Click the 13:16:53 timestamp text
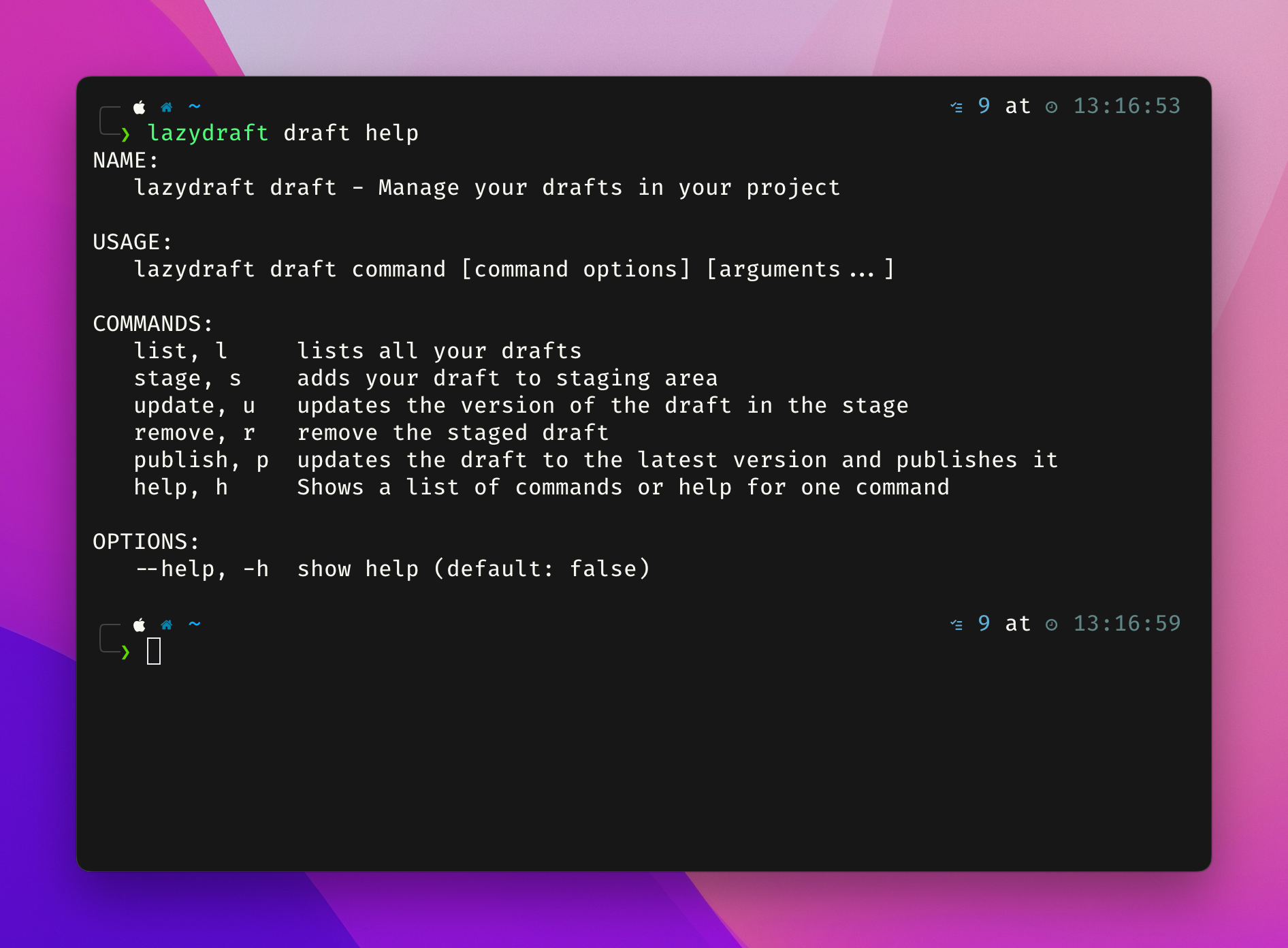1288x948 pixels. pos(1127,106)
